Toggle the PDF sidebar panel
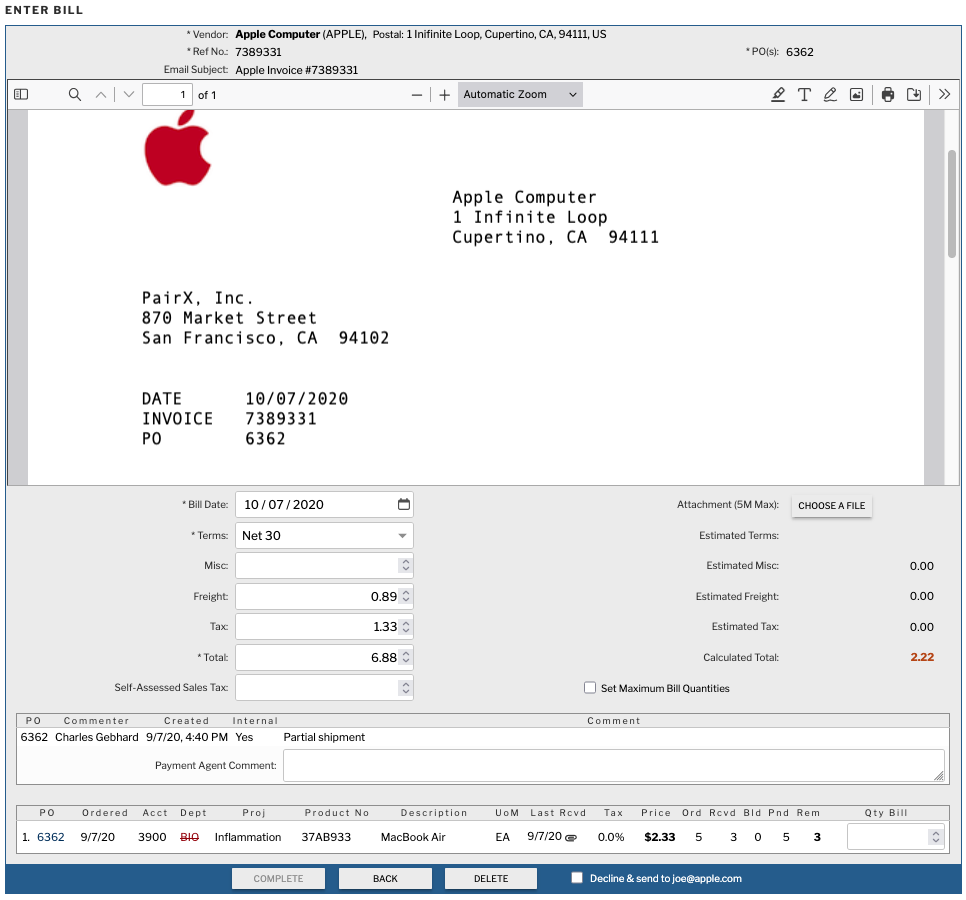Screen dimensions: 966x900 (x=20, y=93)
